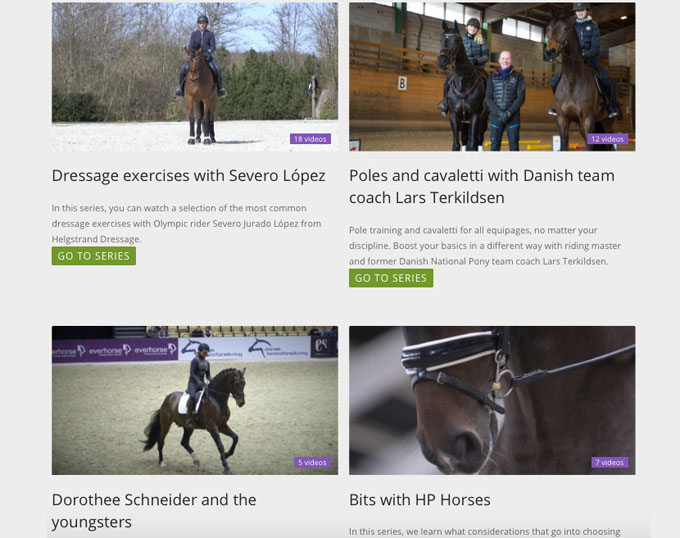Click the everhorse banner in arena photo
This screenshot has height=538, width=680.
point(115,350)
